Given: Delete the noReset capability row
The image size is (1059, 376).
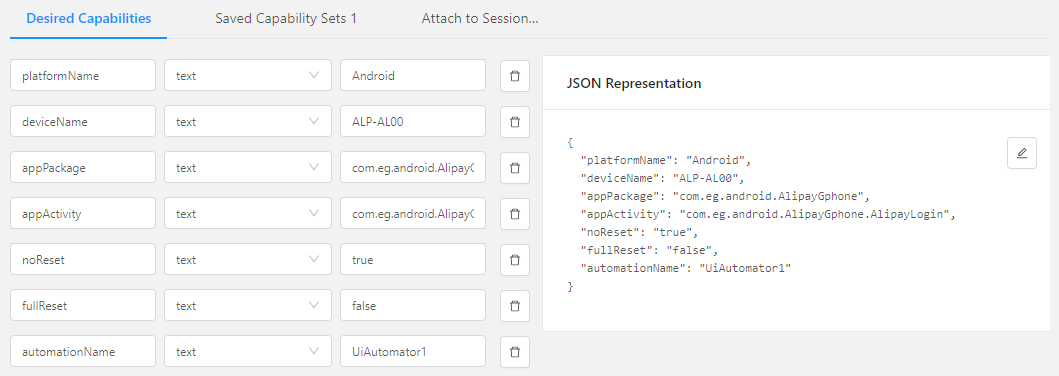Looking at the screenshot, I should point(515,259).
